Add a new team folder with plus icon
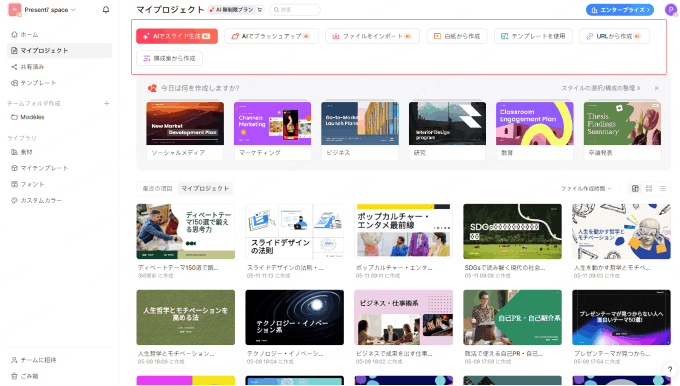680x386 pixels. (x=107, y=103)
